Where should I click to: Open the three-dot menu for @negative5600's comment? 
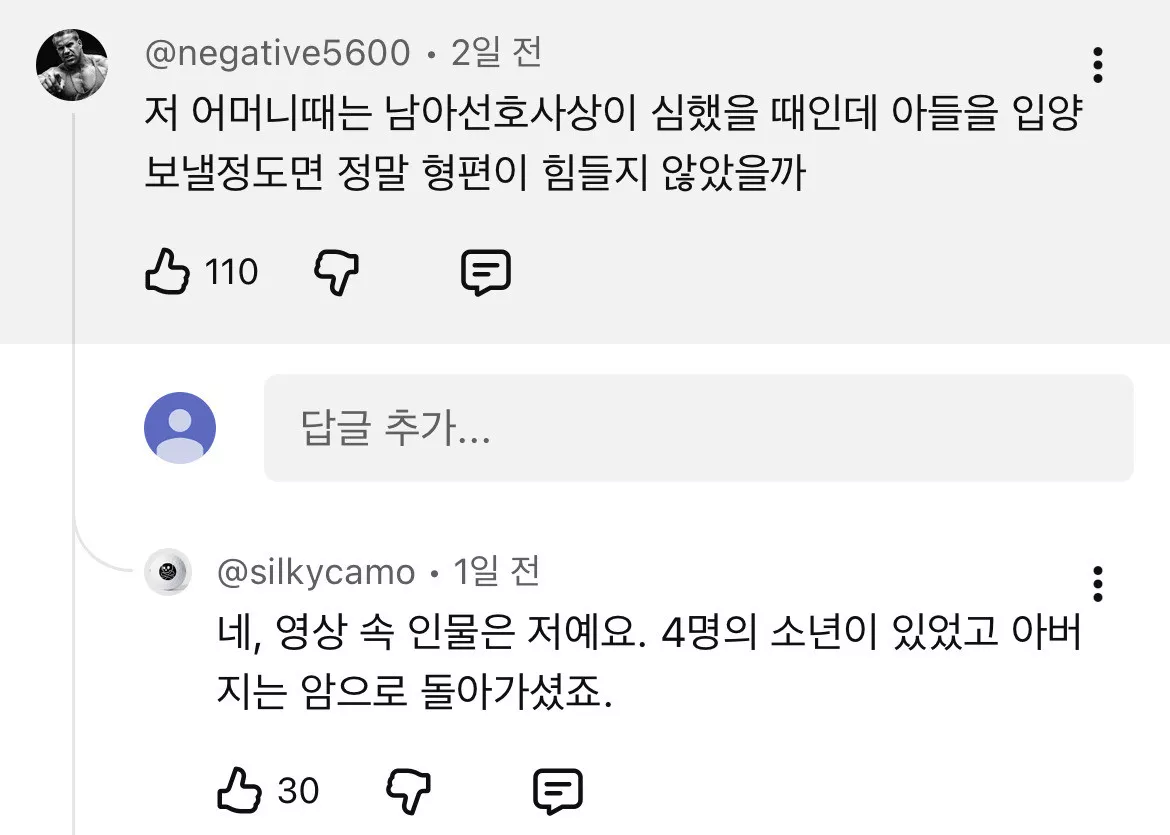[1098, 64]
